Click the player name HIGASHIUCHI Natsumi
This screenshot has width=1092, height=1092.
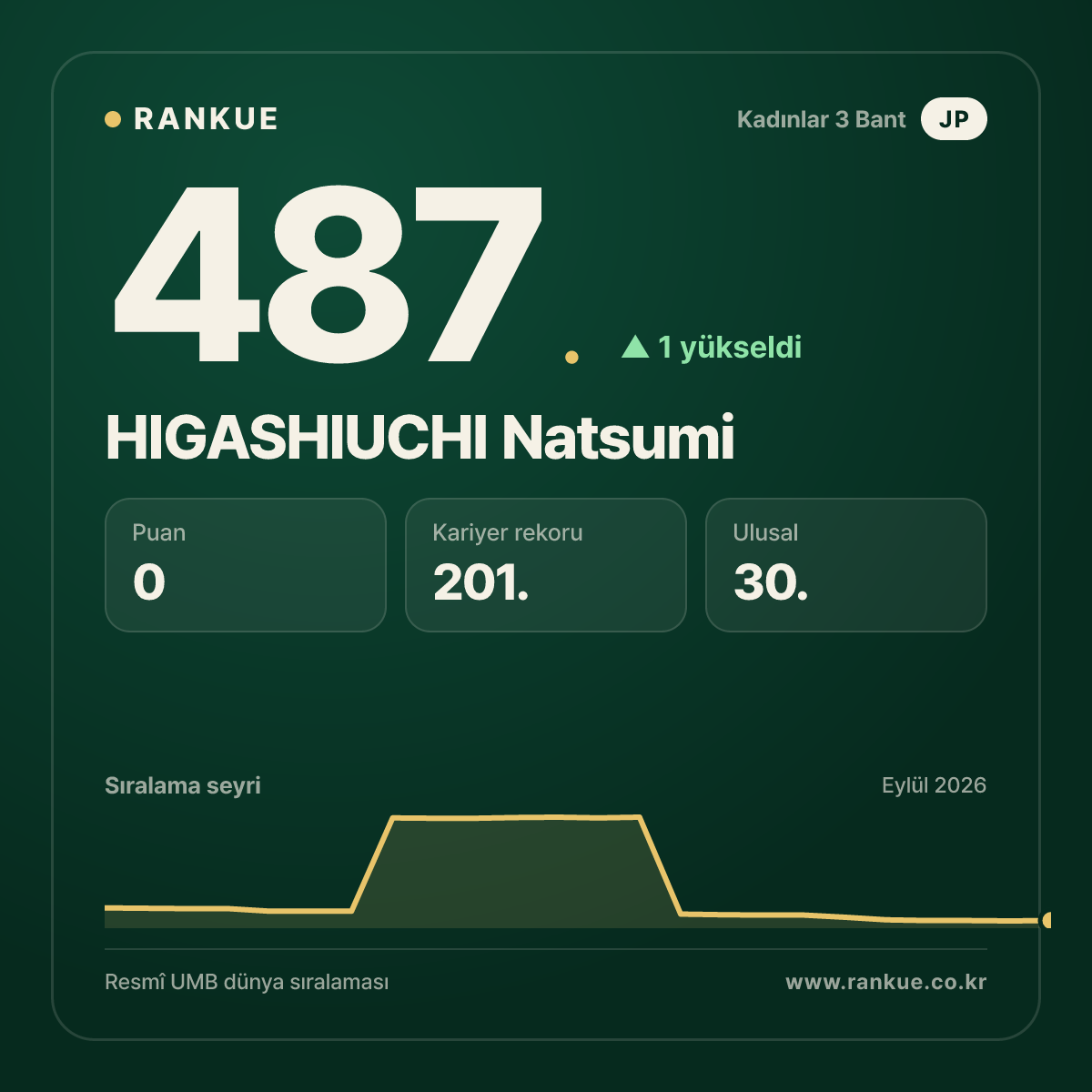(420, 438)
